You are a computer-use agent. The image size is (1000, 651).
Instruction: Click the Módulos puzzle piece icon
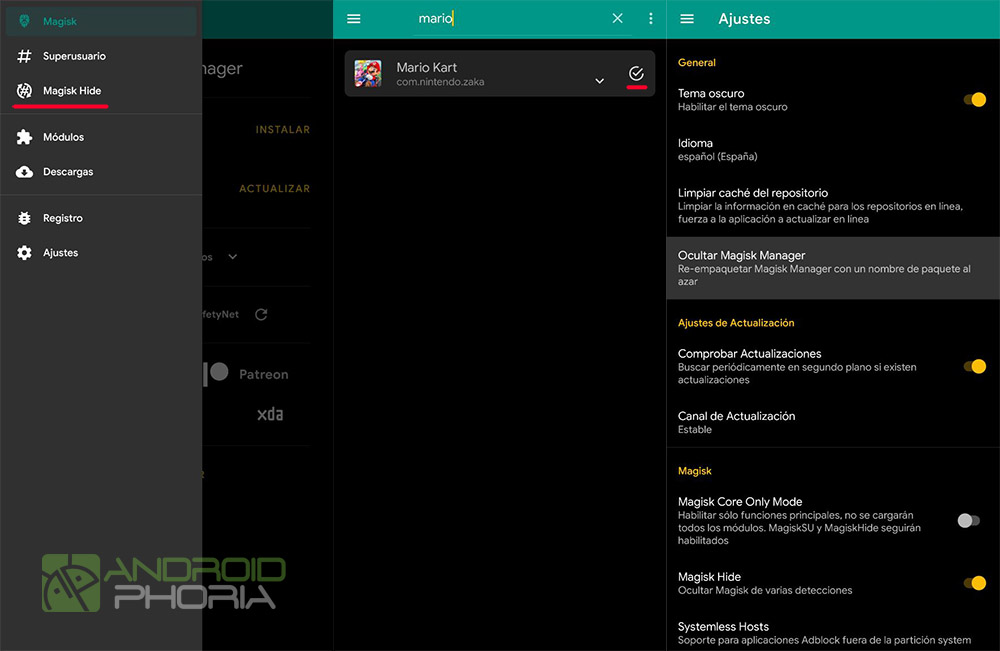click(x=24, y=137)
